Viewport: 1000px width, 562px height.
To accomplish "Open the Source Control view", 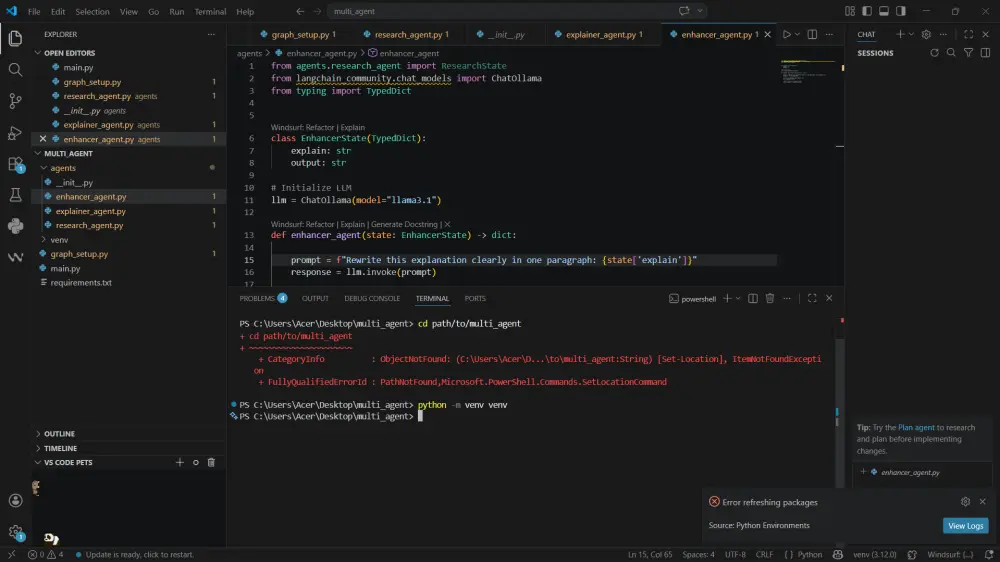I will point(15,101).
